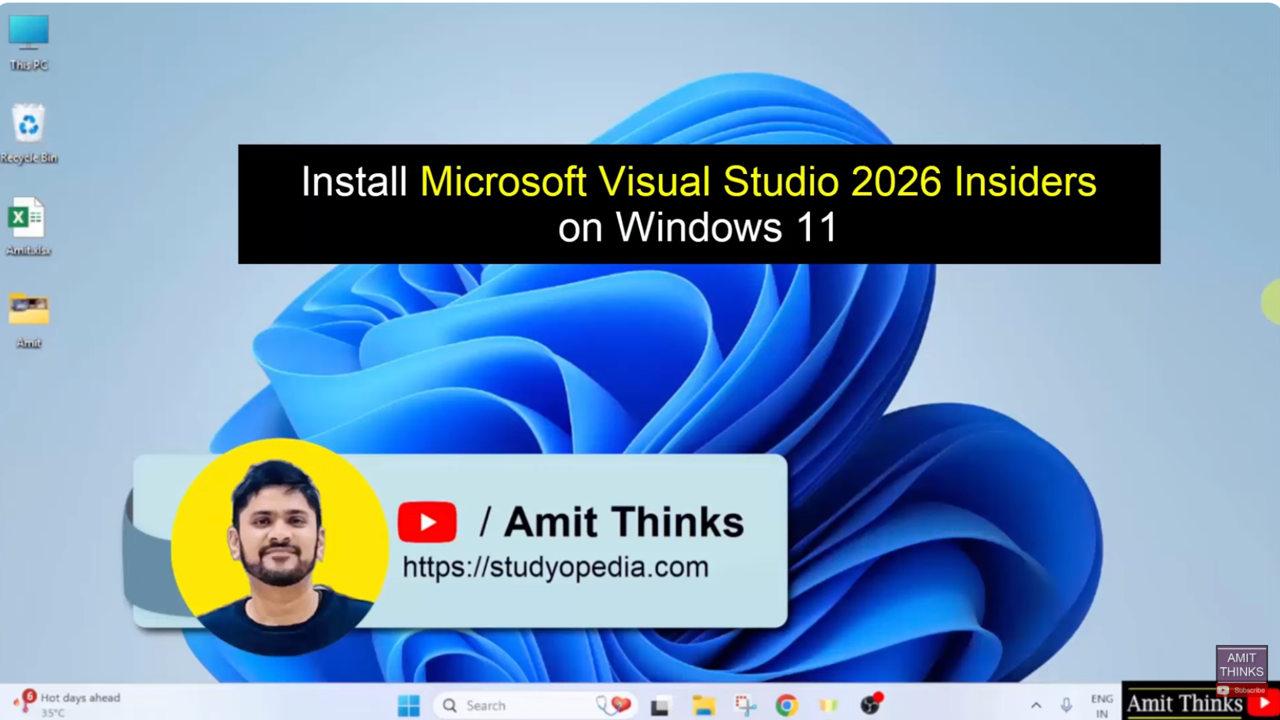The image size is (1280, 720).
Task: Click the yellow taskbar app icon
Action: tap(828, 706)
